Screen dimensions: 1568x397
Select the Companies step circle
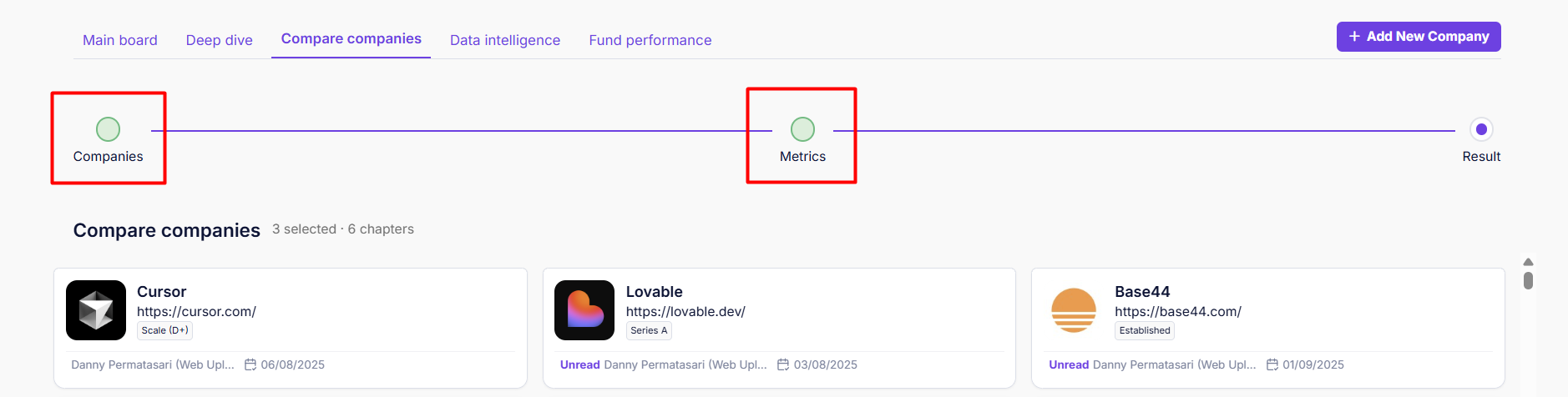pos(108,129)
